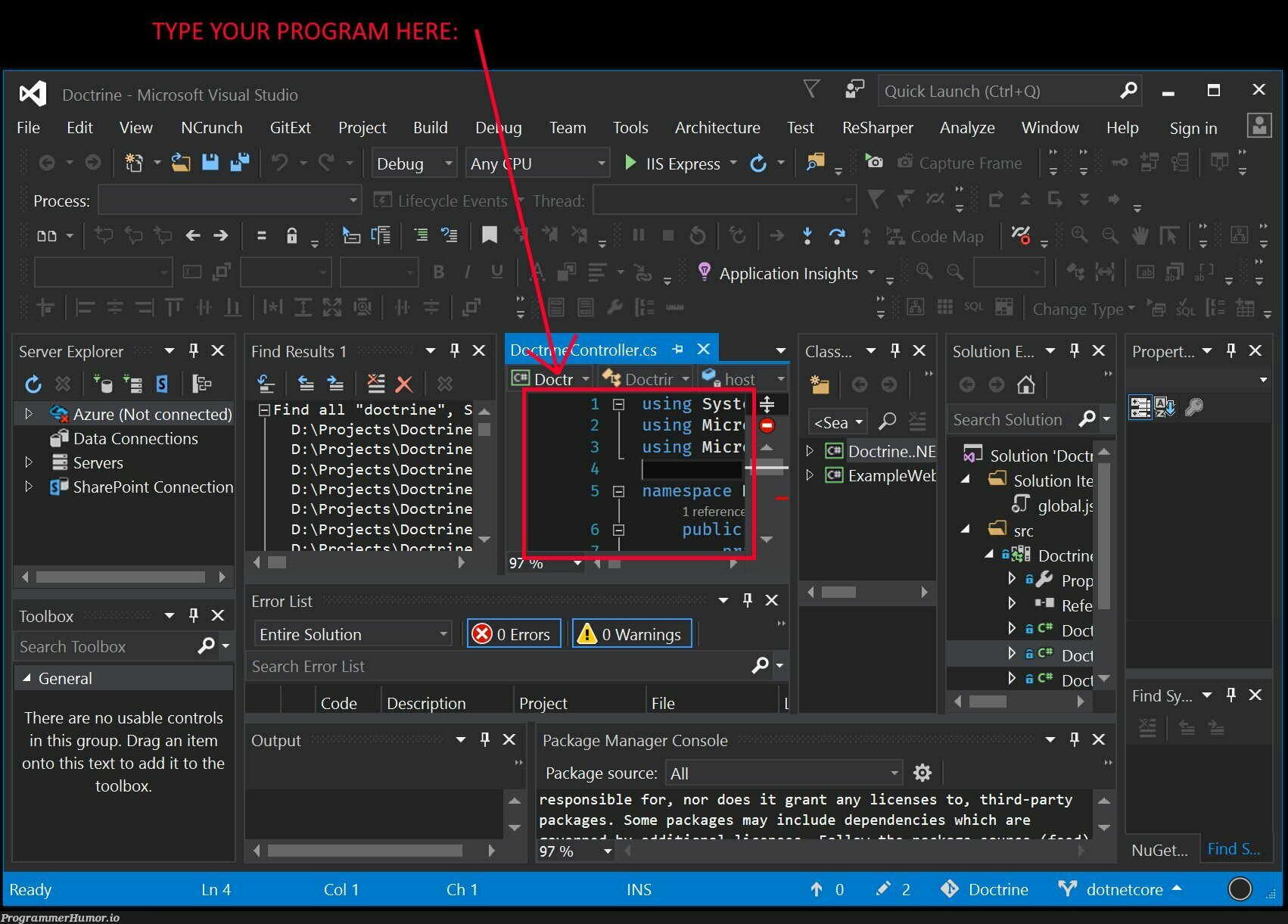Click the Alphabetical sort icon in Properties
This screenshot has width=1288, height=924.
[1165, 407]
